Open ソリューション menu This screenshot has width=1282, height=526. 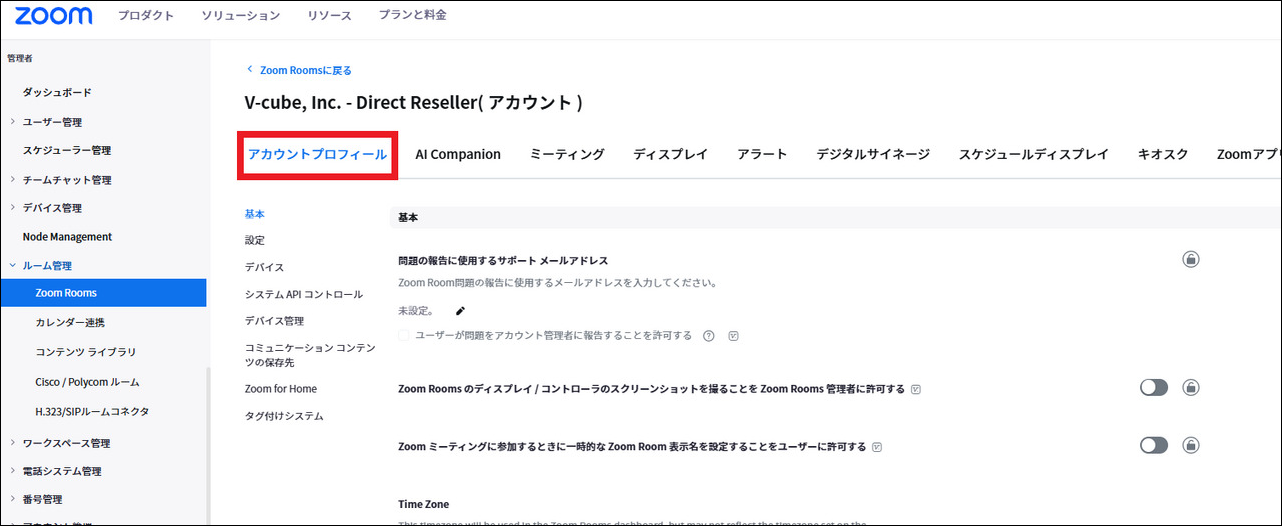[x=240, y=15]
